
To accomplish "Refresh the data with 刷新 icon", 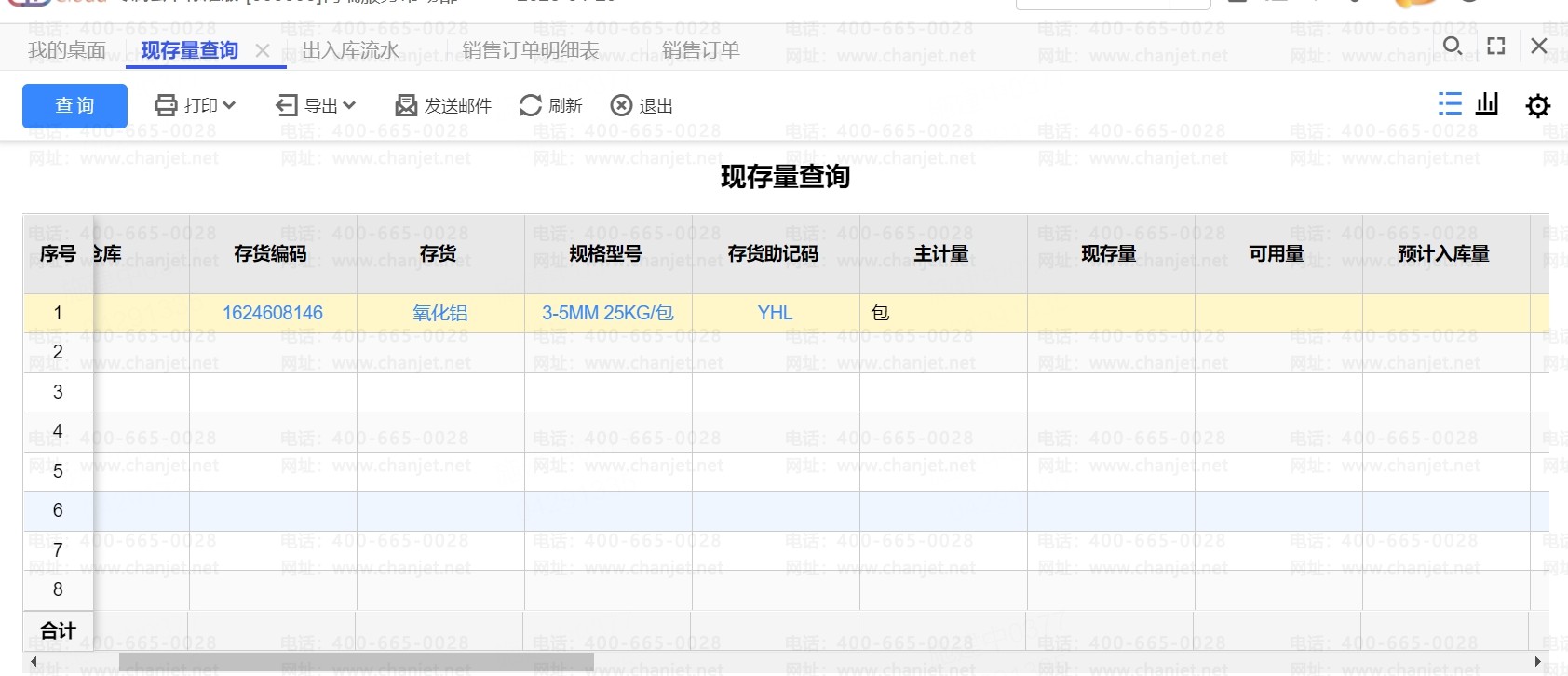I will (x=531, y=106).
